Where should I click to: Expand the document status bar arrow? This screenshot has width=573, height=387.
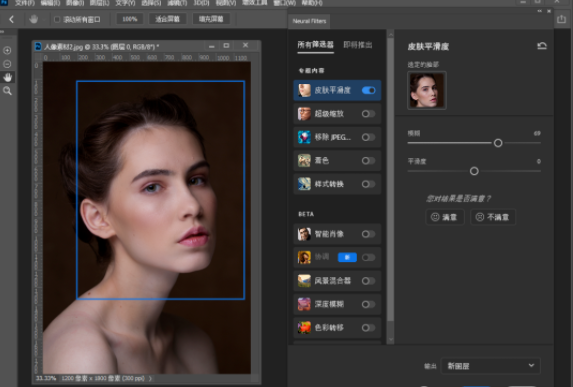[150, 378]
